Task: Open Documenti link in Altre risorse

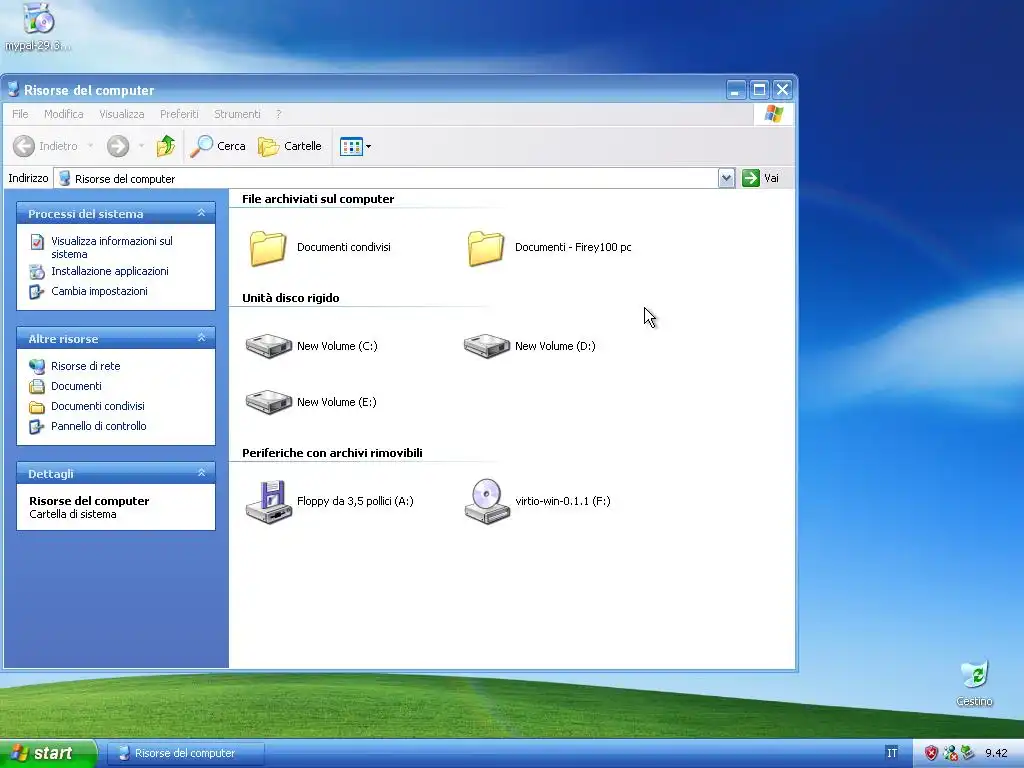Action: [x=76, y=386]
